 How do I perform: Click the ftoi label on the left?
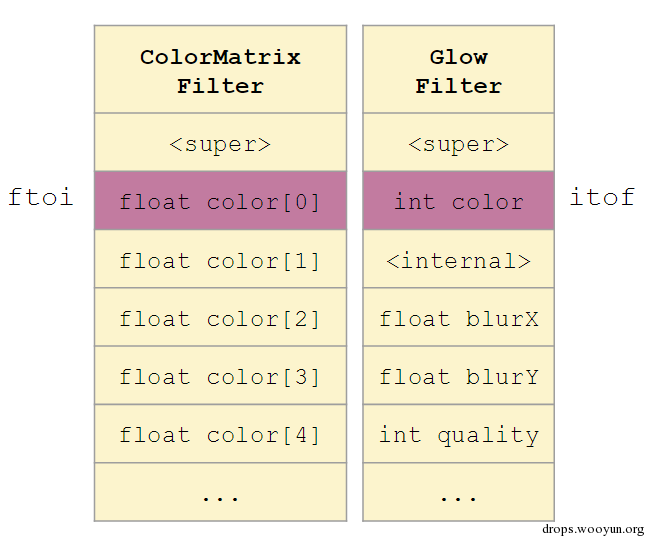coord(40,197)
